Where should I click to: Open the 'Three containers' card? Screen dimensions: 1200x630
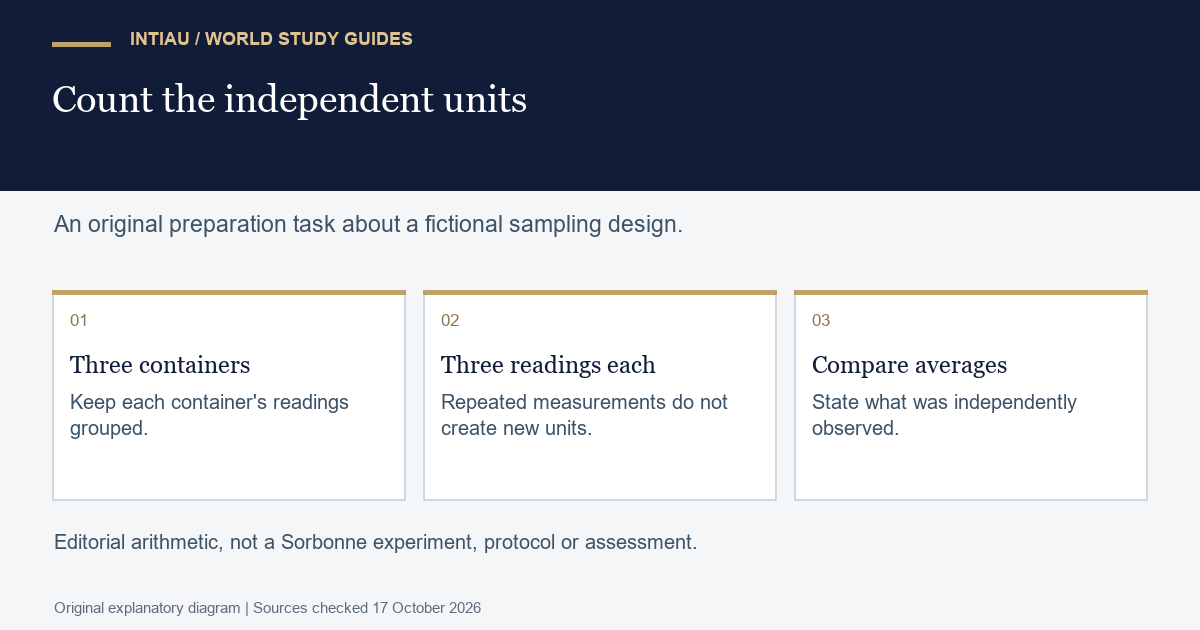pyautogui.click(x=229, y=395)
